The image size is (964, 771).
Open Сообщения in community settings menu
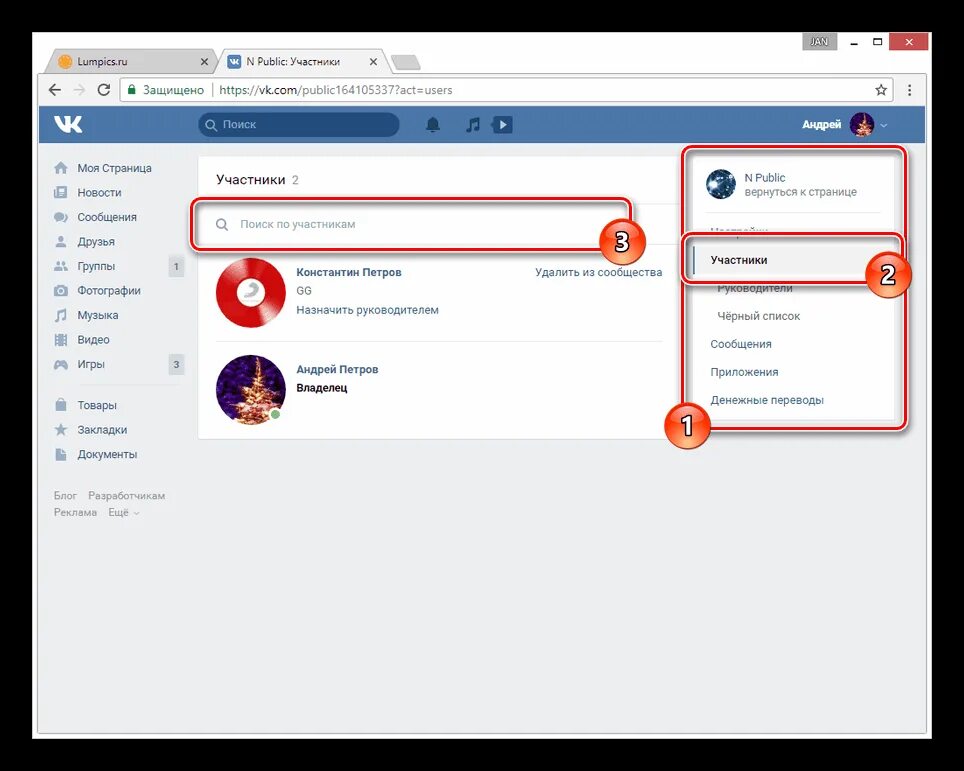741,344
